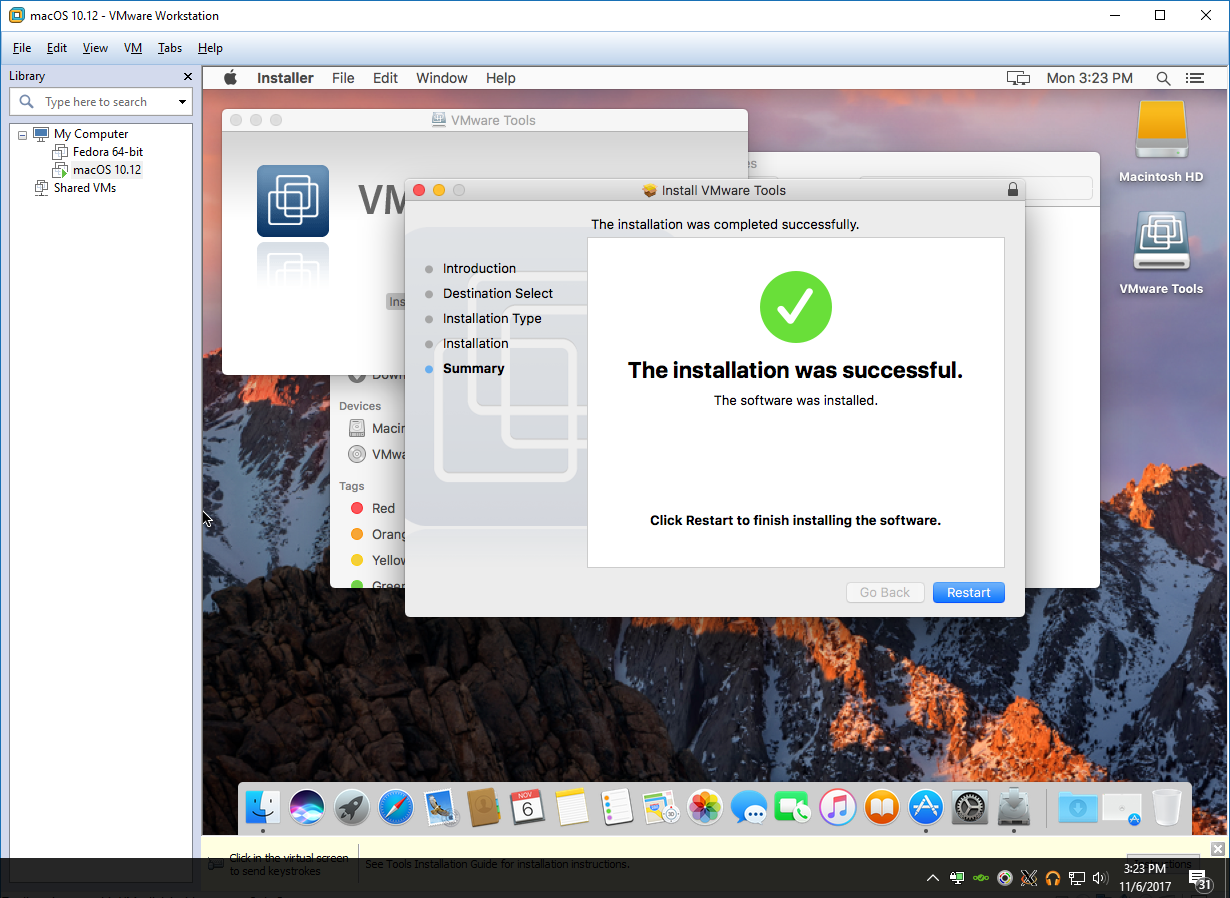Open the Notes app in dock
This screenshot has width=1230, height=898.
(x=572, y=806)
